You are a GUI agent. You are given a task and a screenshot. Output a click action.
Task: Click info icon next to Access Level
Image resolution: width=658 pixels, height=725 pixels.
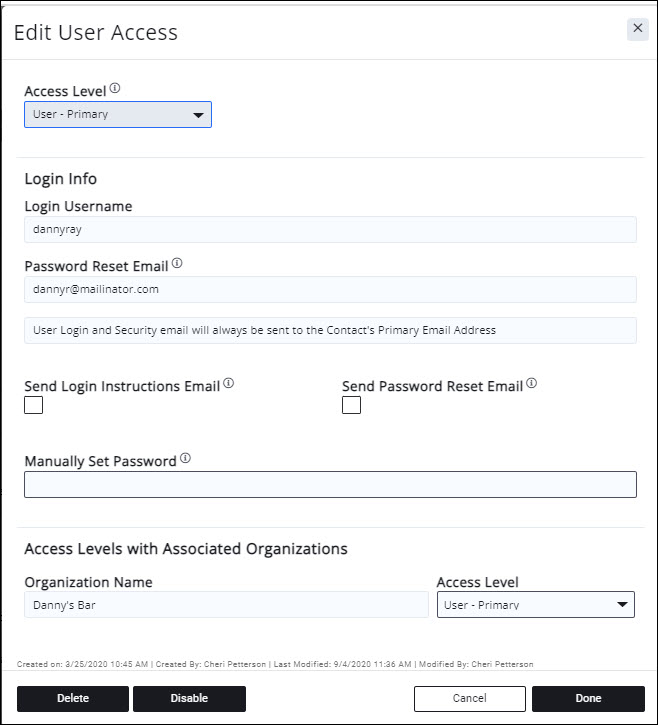[115, 88]
